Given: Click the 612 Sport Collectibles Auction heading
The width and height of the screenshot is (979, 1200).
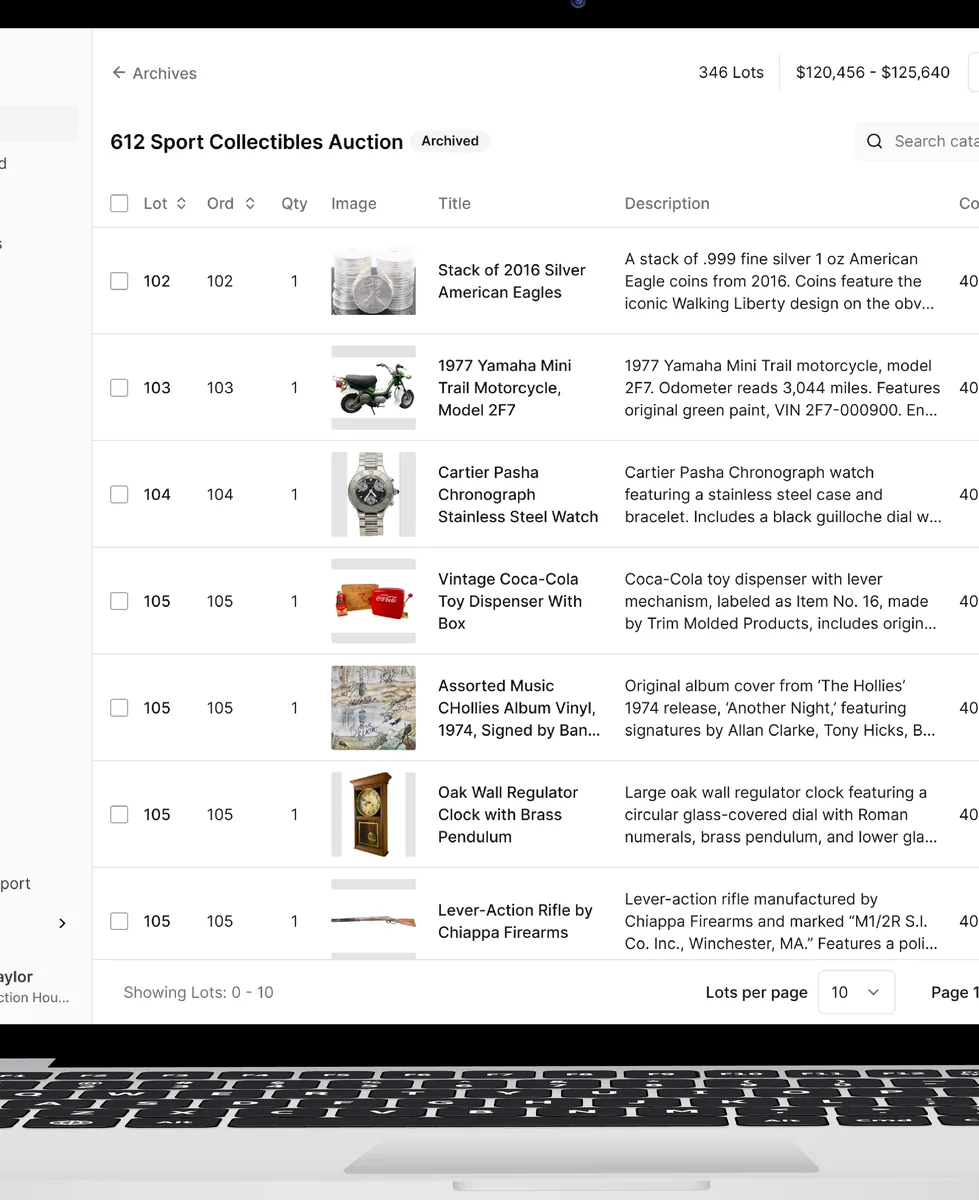Looking at the screenshot, I should 256,142.
